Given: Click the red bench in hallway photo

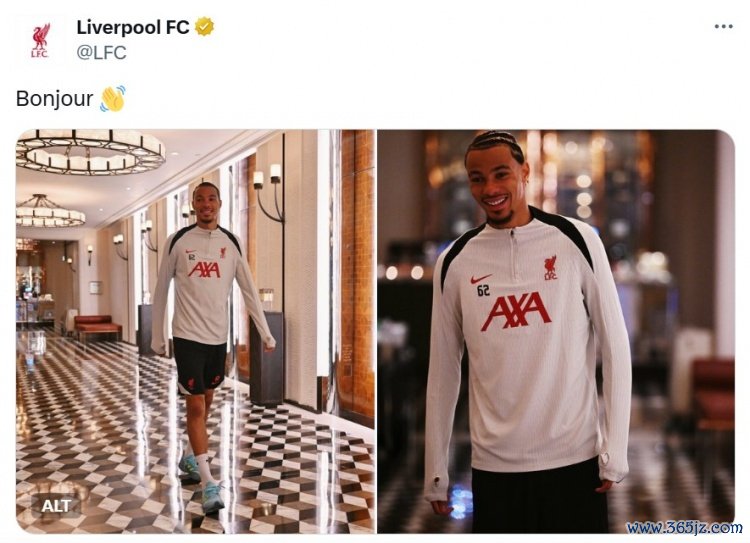Looking at the screenshot, I should [98, 325].
